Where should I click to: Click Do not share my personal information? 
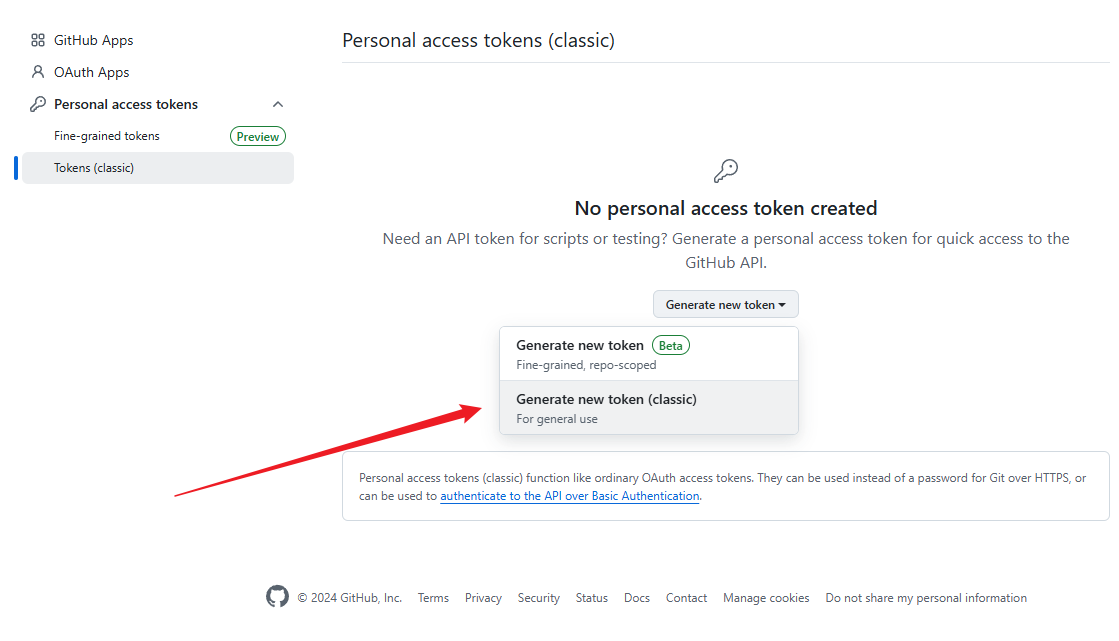click(926, 598)
